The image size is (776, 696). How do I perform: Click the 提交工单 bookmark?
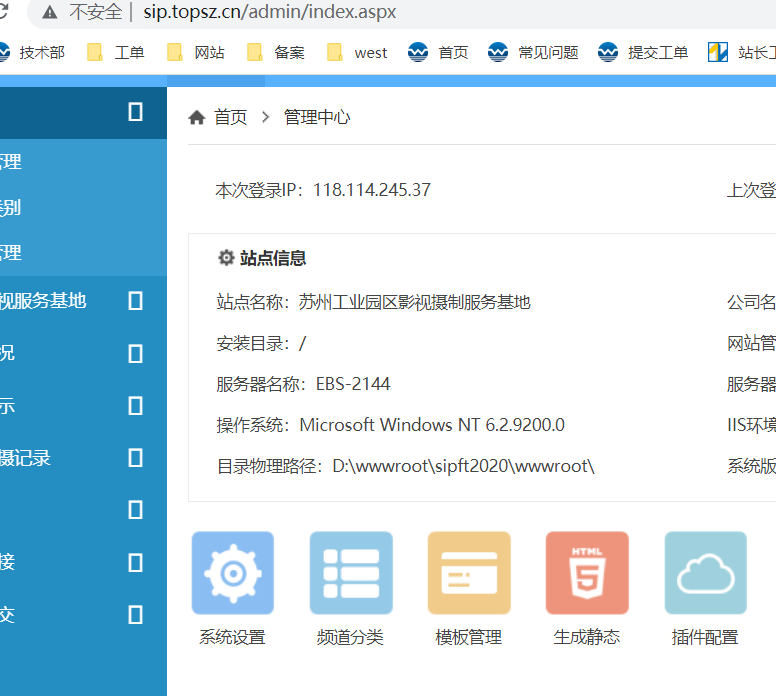coord(644,52)
